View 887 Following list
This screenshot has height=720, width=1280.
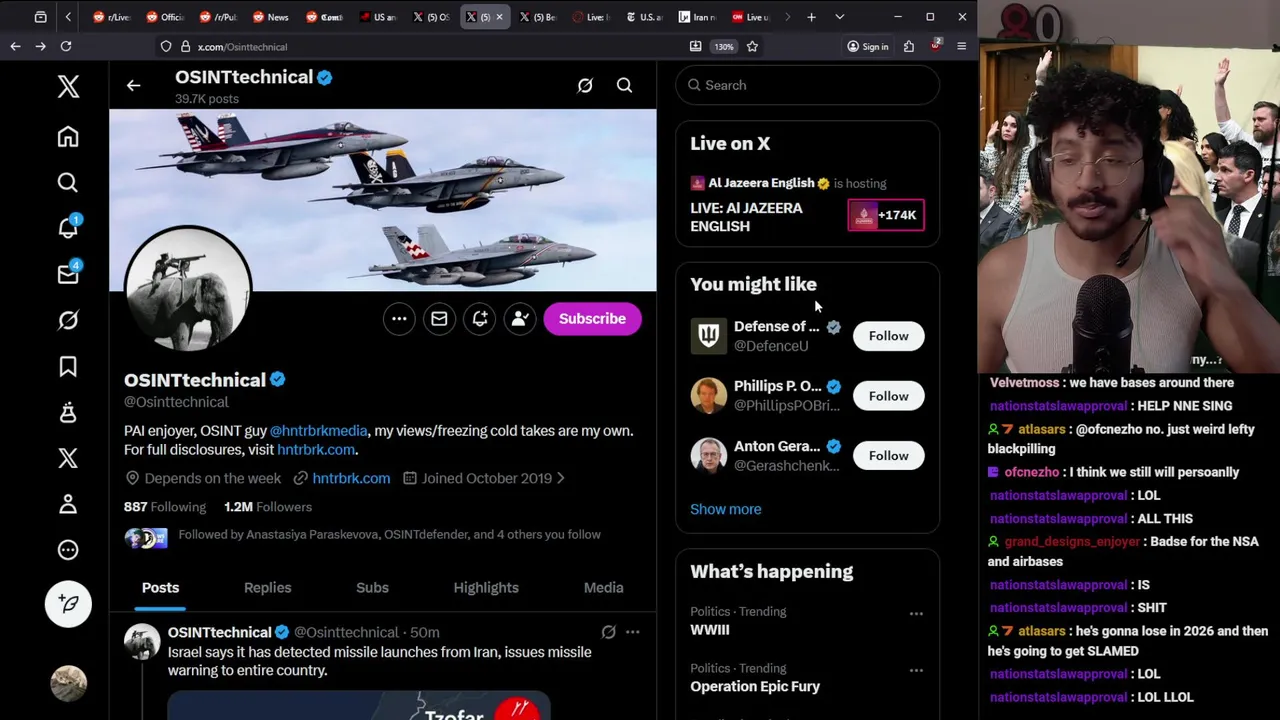[x=165, y=507]
